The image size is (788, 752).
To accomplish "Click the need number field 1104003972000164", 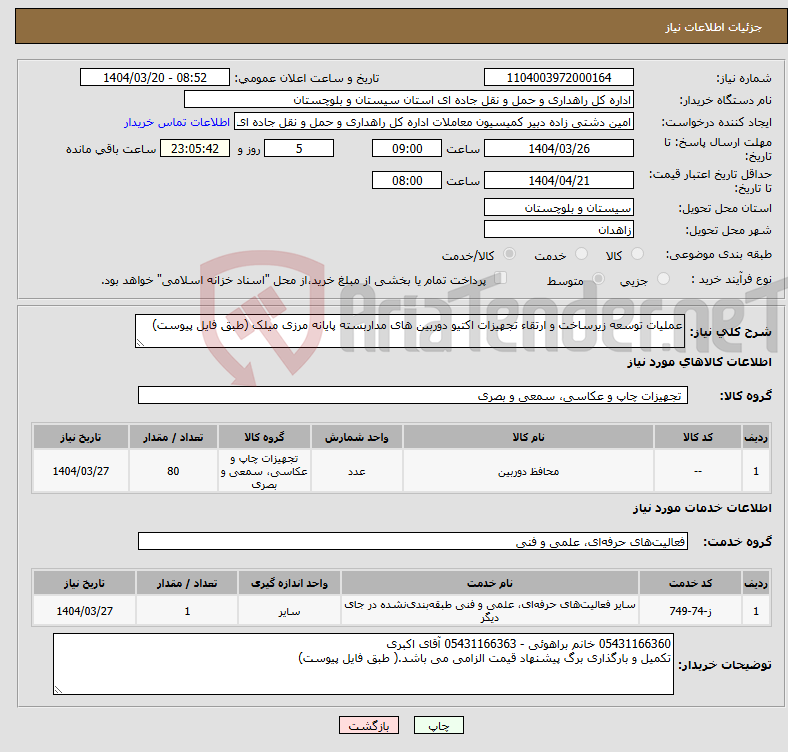I will (559, 77).
